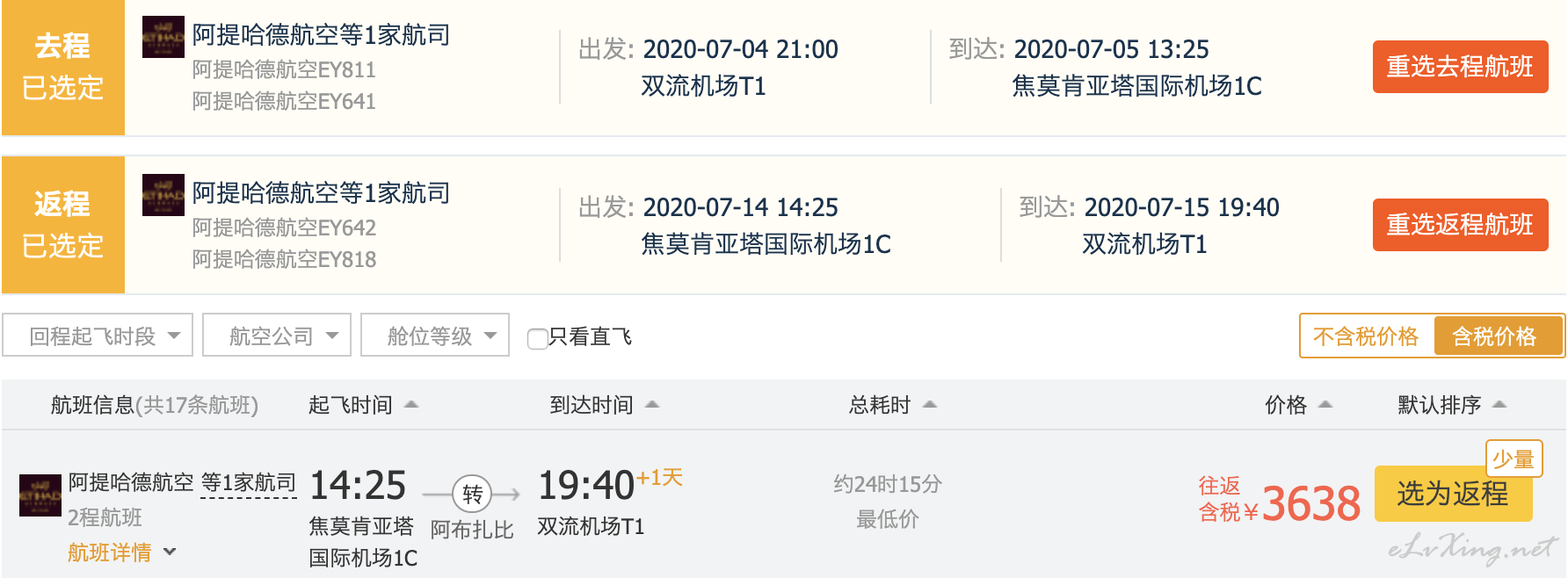
Task: Click the 重选去程航班 button
Action: click(1460, 67)
